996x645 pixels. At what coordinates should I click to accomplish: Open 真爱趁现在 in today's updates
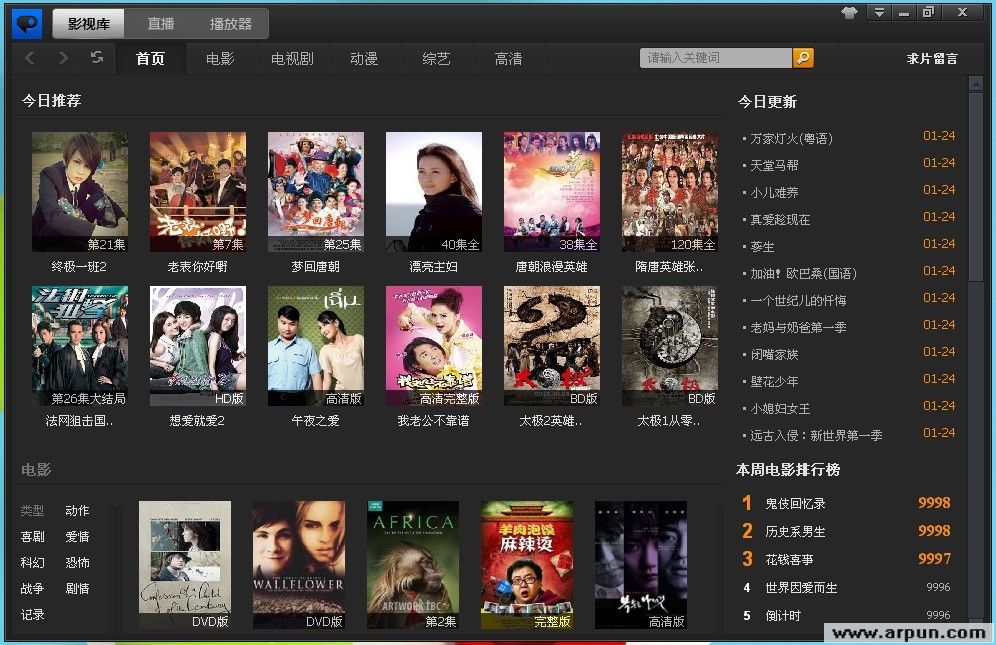click(x=780, y=219)
